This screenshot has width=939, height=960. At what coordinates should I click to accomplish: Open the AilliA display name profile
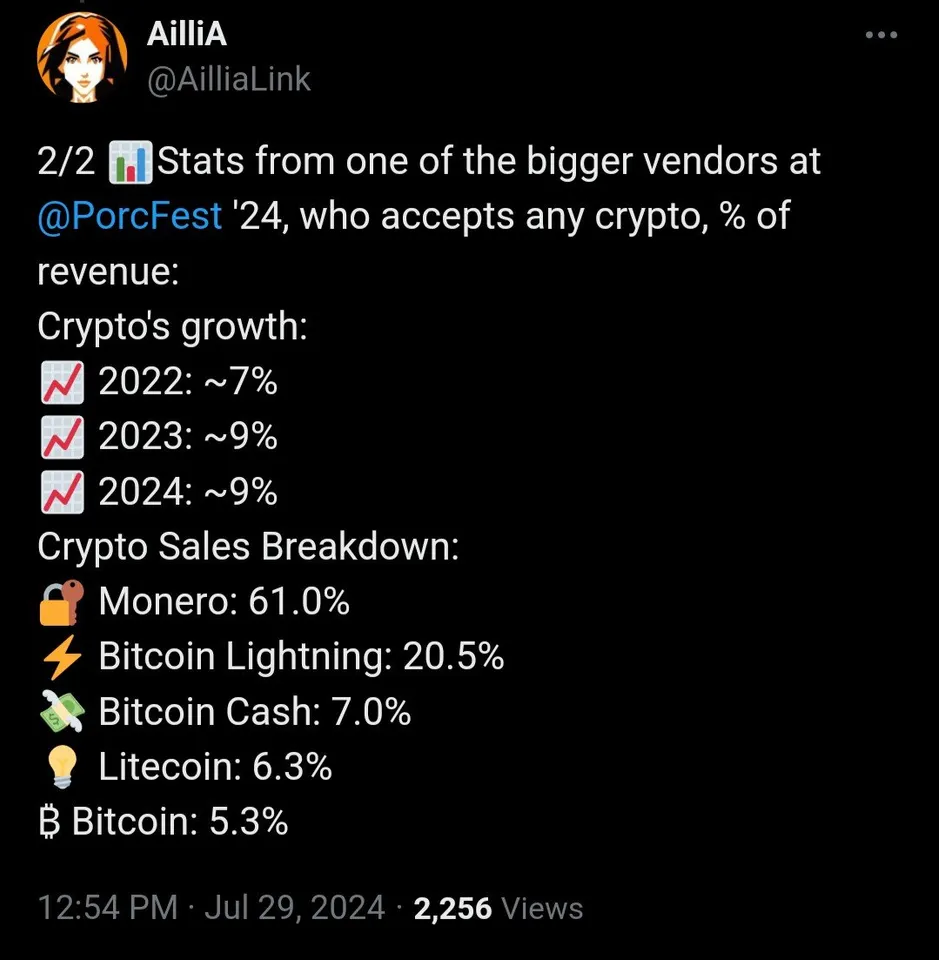[186, 34]
